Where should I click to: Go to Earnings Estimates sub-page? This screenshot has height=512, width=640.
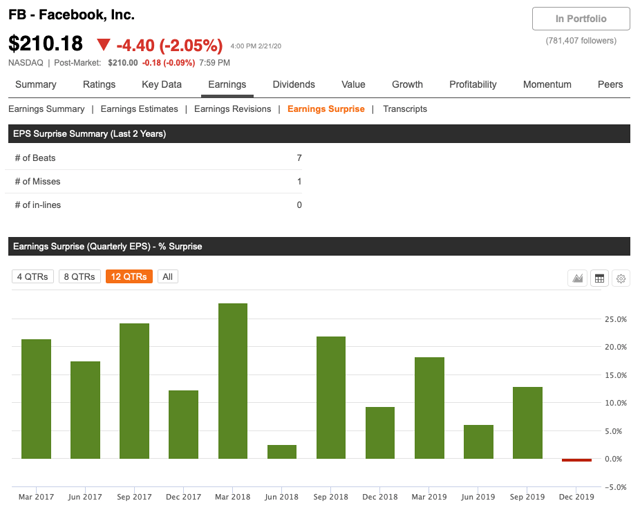[x=139, y=109]
